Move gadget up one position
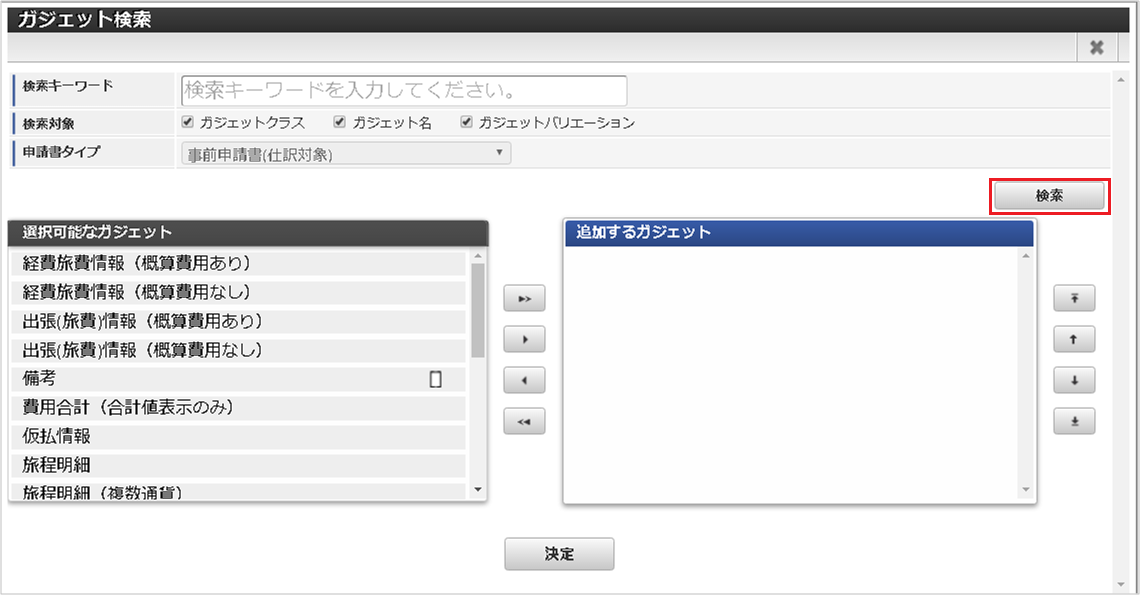The width and height of the screenshot is (1140, 595). (1074, 338)
